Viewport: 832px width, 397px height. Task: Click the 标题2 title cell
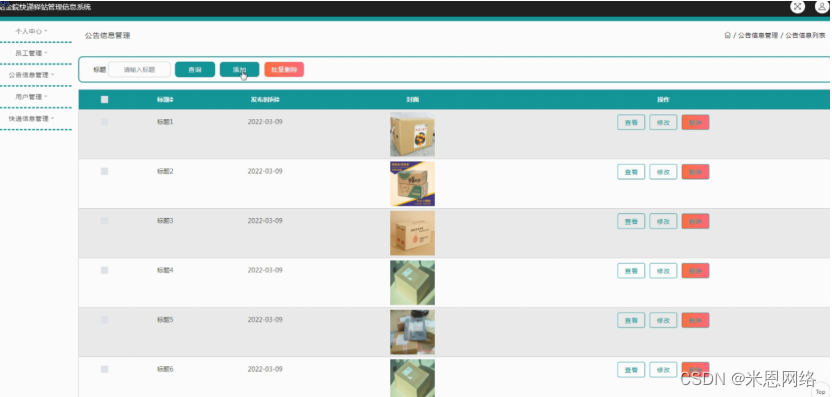click(x=165, y=171)
